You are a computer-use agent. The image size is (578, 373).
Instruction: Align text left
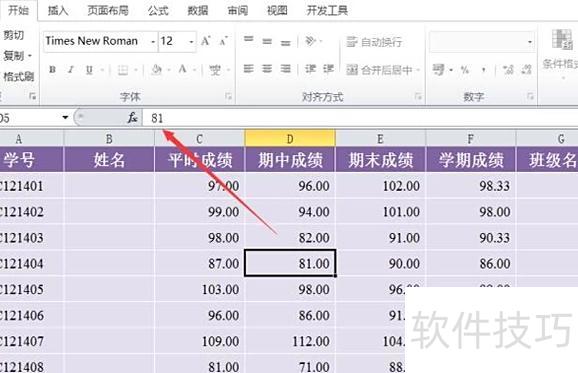pyautogui.click(x=248, y=69)
